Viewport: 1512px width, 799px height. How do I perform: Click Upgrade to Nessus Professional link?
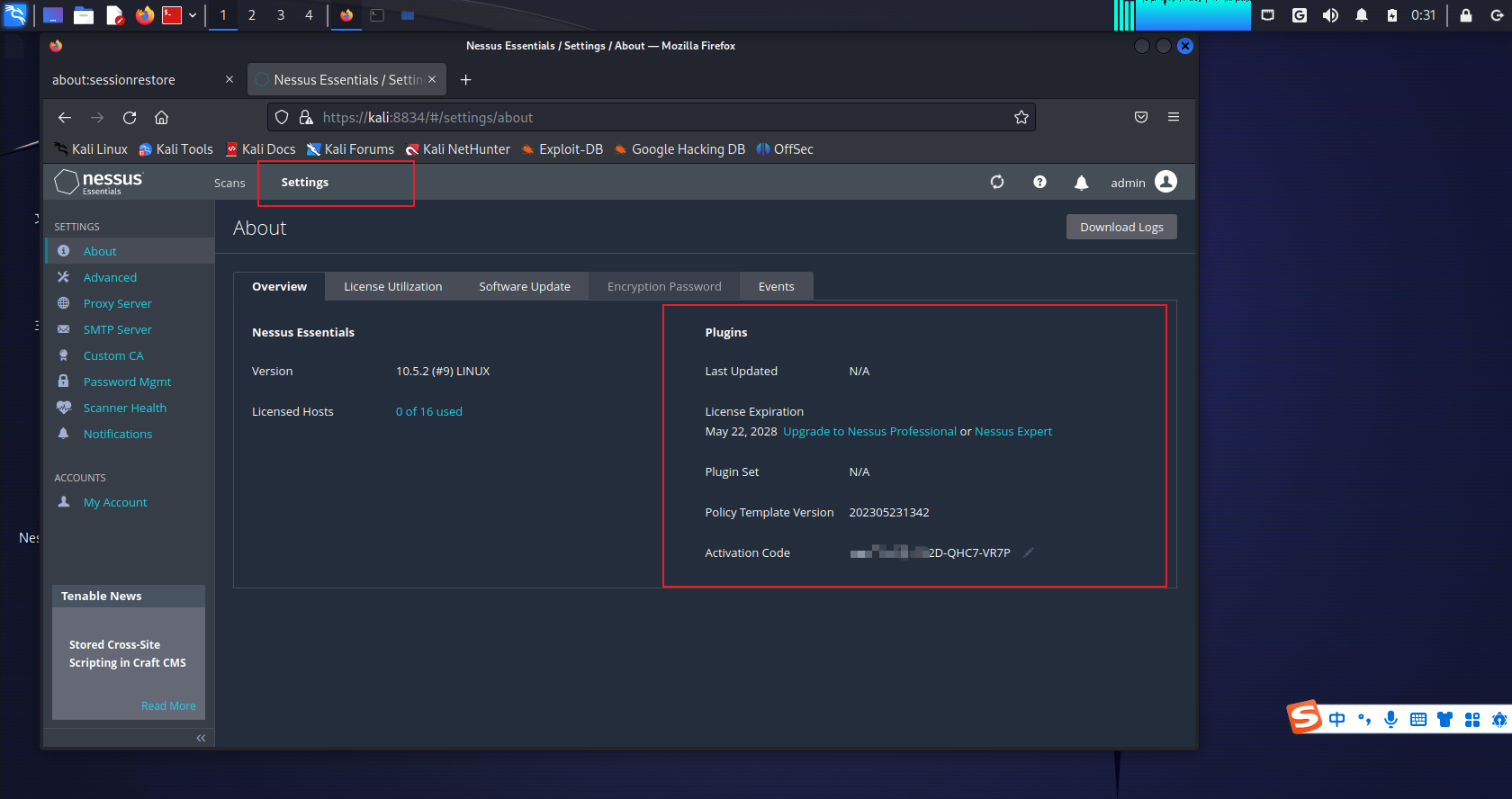[x=870, y=431]
